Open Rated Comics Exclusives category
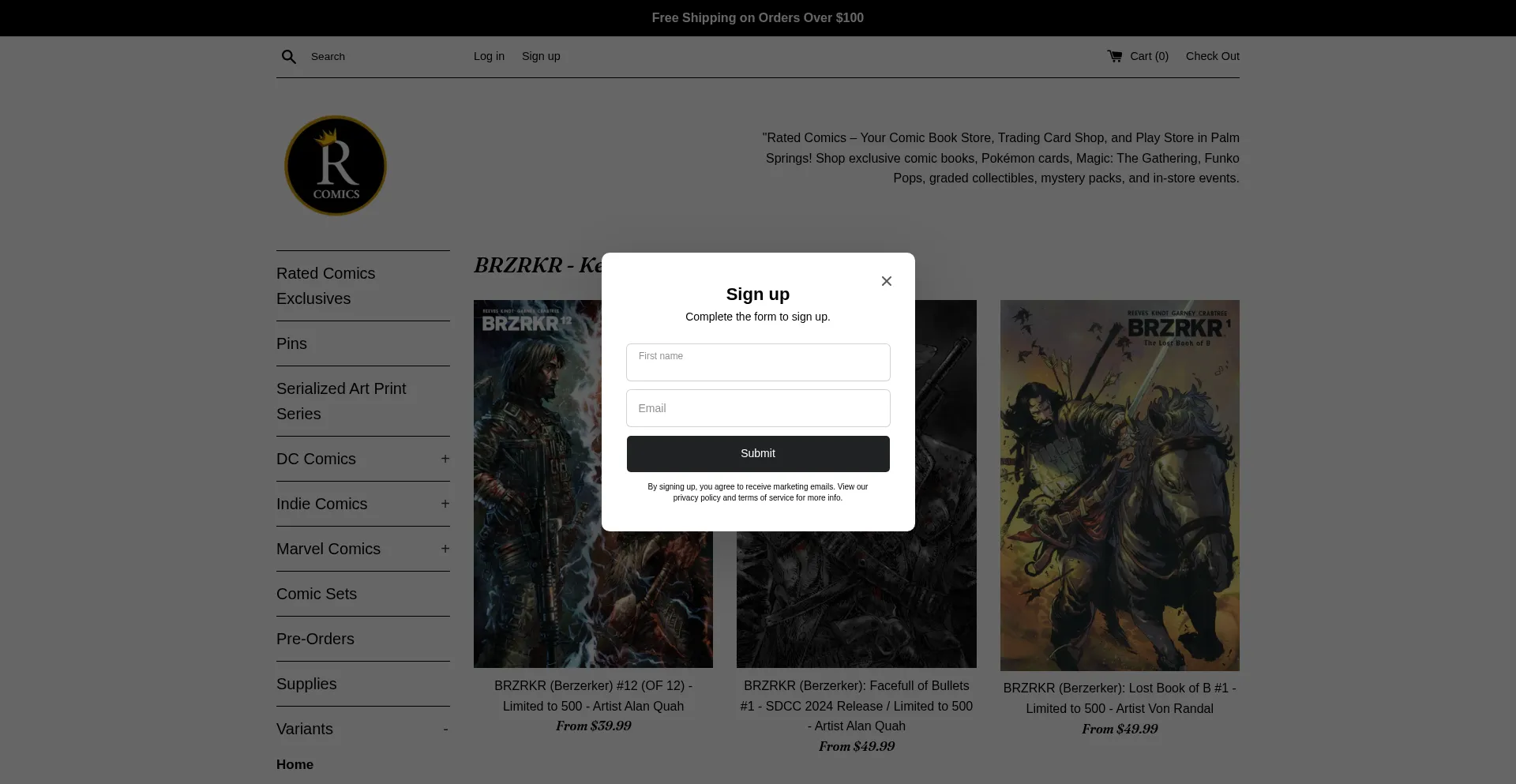This screenshot has height=784, width=1516. point(325,286)
